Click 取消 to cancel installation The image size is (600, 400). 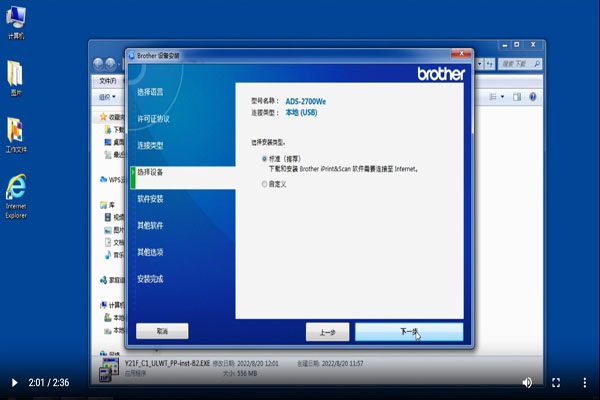coord(162,331)
